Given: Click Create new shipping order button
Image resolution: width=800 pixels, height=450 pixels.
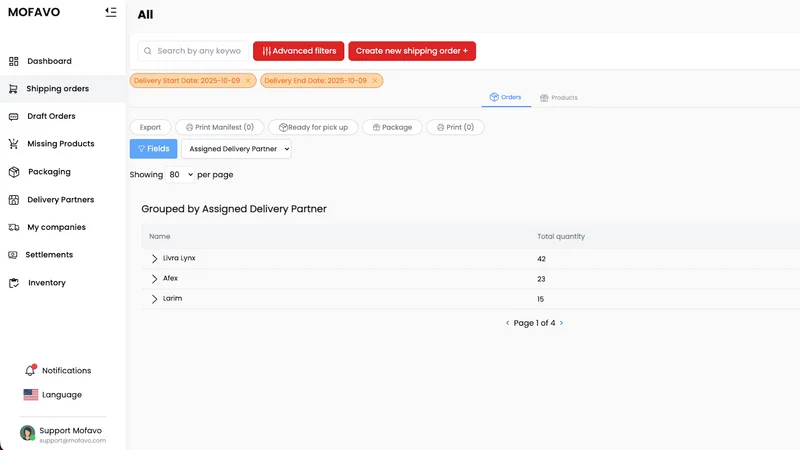Looking at the screenshot, I should [x=412, y=51].
